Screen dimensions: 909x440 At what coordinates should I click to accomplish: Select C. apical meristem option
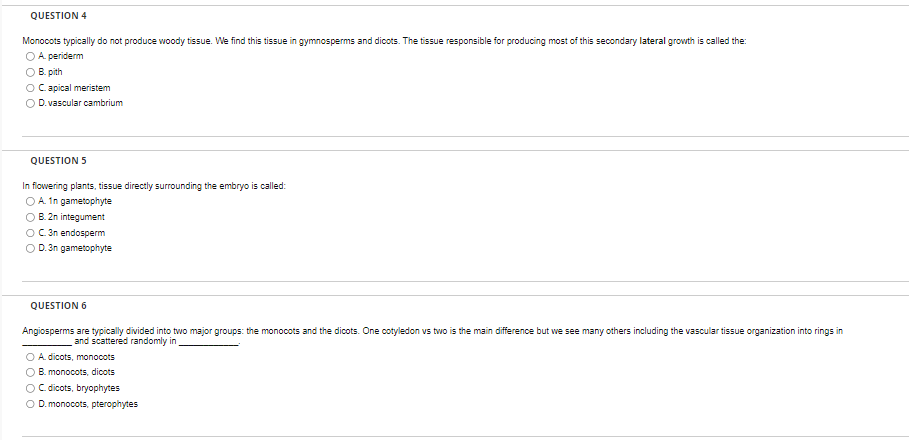tap(30, 88)
